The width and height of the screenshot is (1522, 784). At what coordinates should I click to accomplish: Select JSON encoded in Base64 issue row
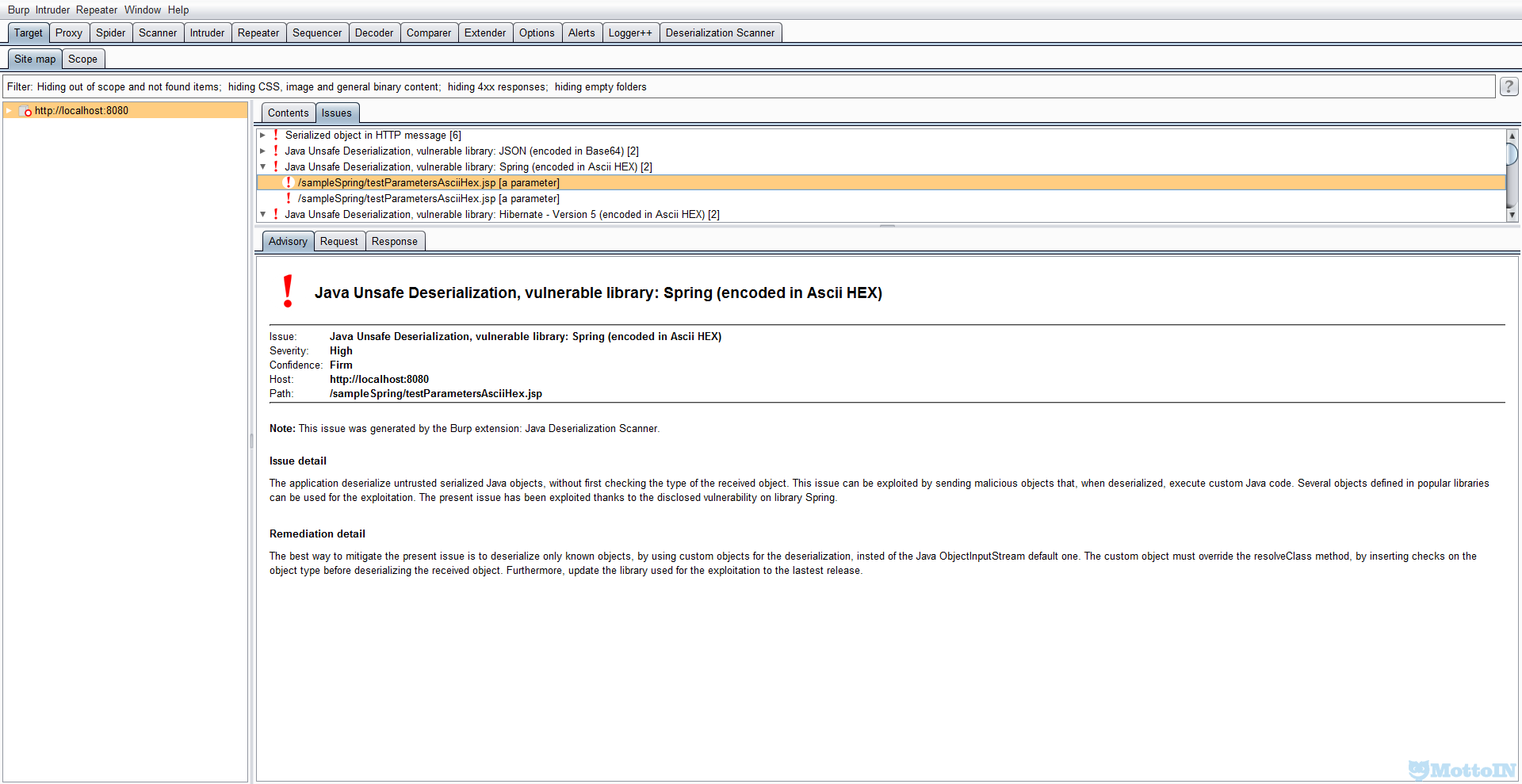tap(881, 151)
